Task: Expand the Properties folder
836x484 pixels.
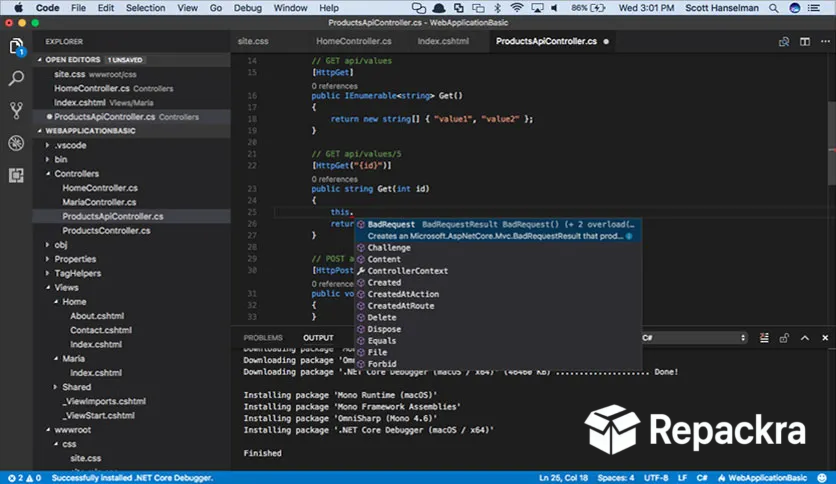Action: pos(48,259)
